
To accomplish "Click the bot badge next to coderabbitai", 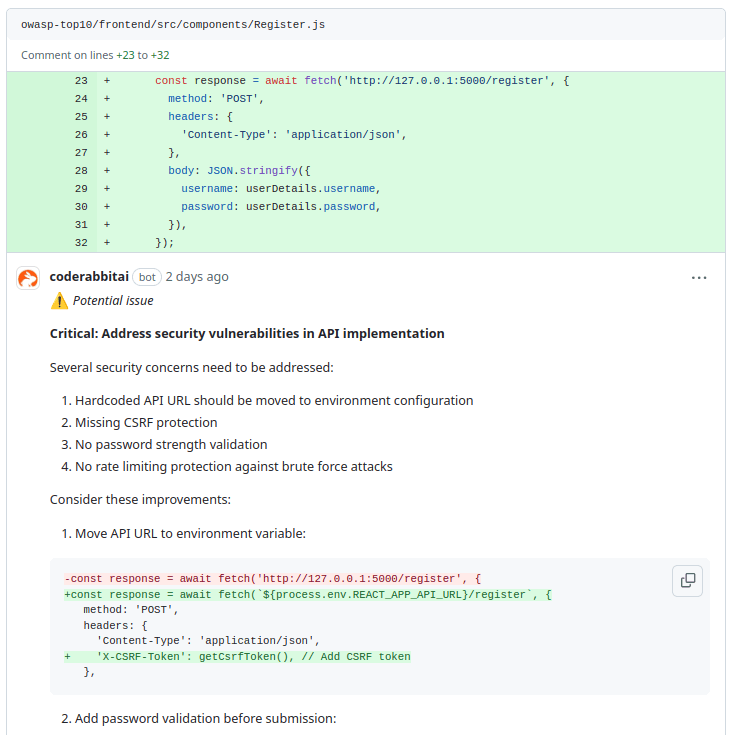I will [147, 277].
